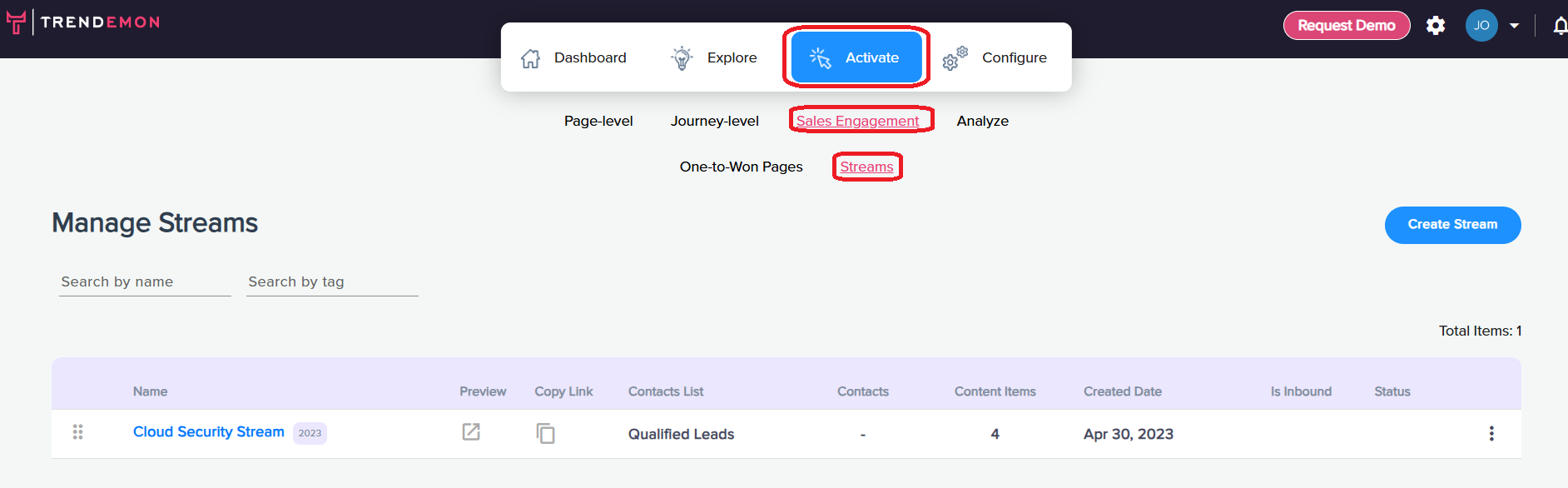The height and width of the screenshot is (488, 1568).
Task: Click the Trendemon logo icon
Action: point(16,22)
